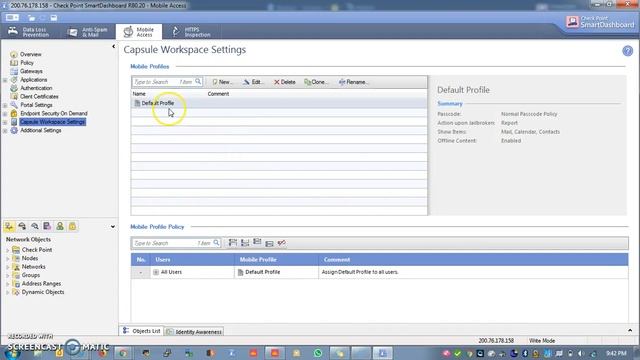The width and height of the screenshot is (640, 360).
Task: Select the Users objects icon
Action: coord(60,226)
